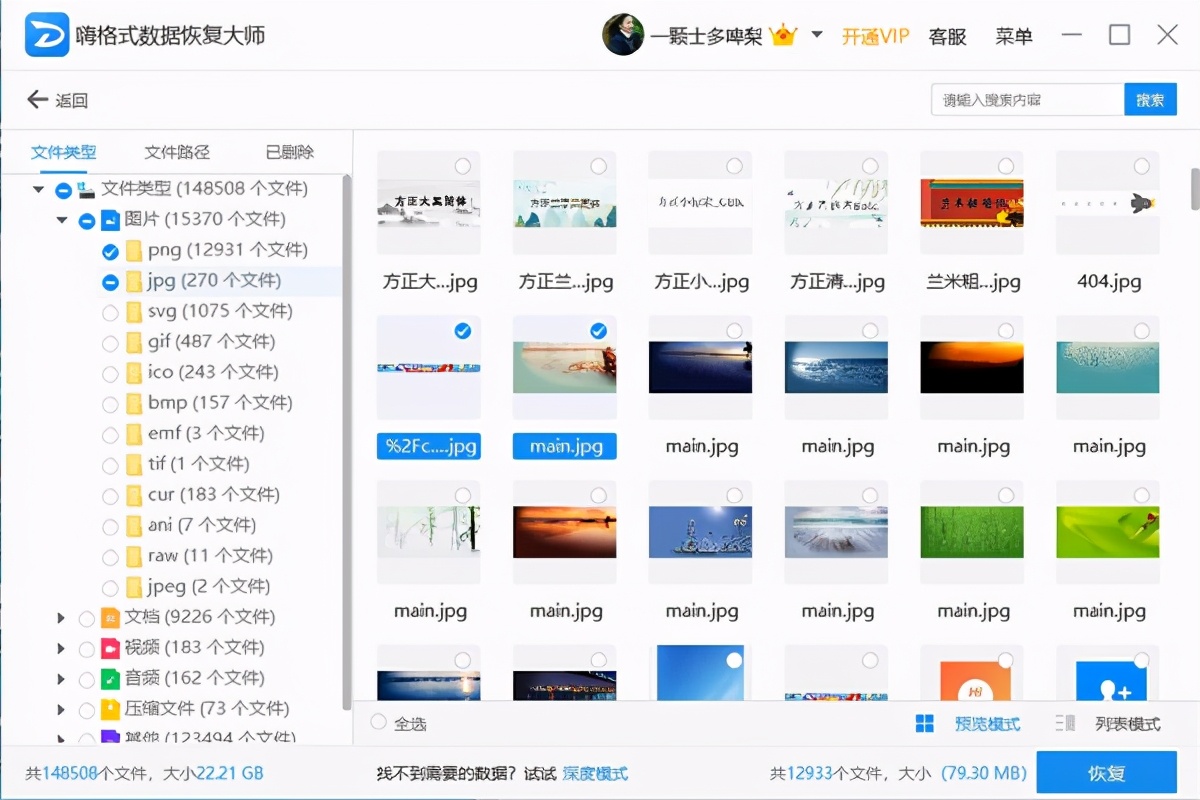
Task: Click the back arrow 返回
Action: [x=35, y=99]
